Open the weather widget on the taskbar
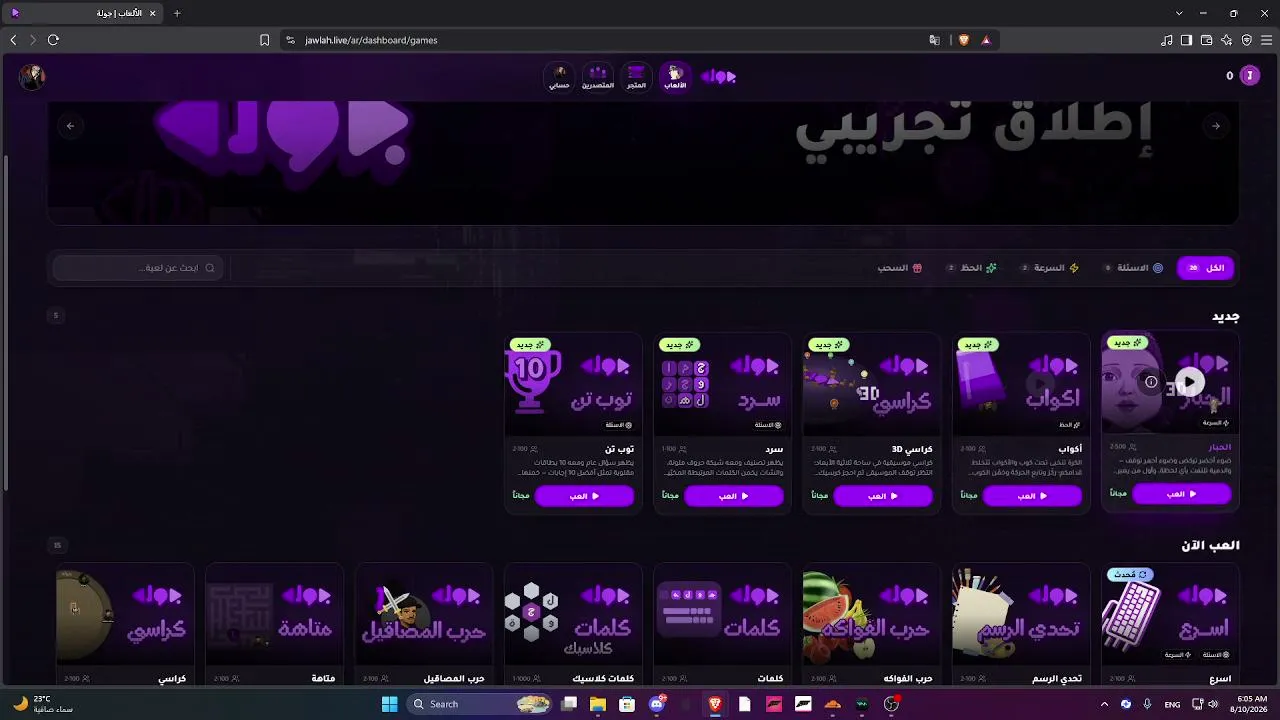The image size is (1280, 720). (42, 704)
